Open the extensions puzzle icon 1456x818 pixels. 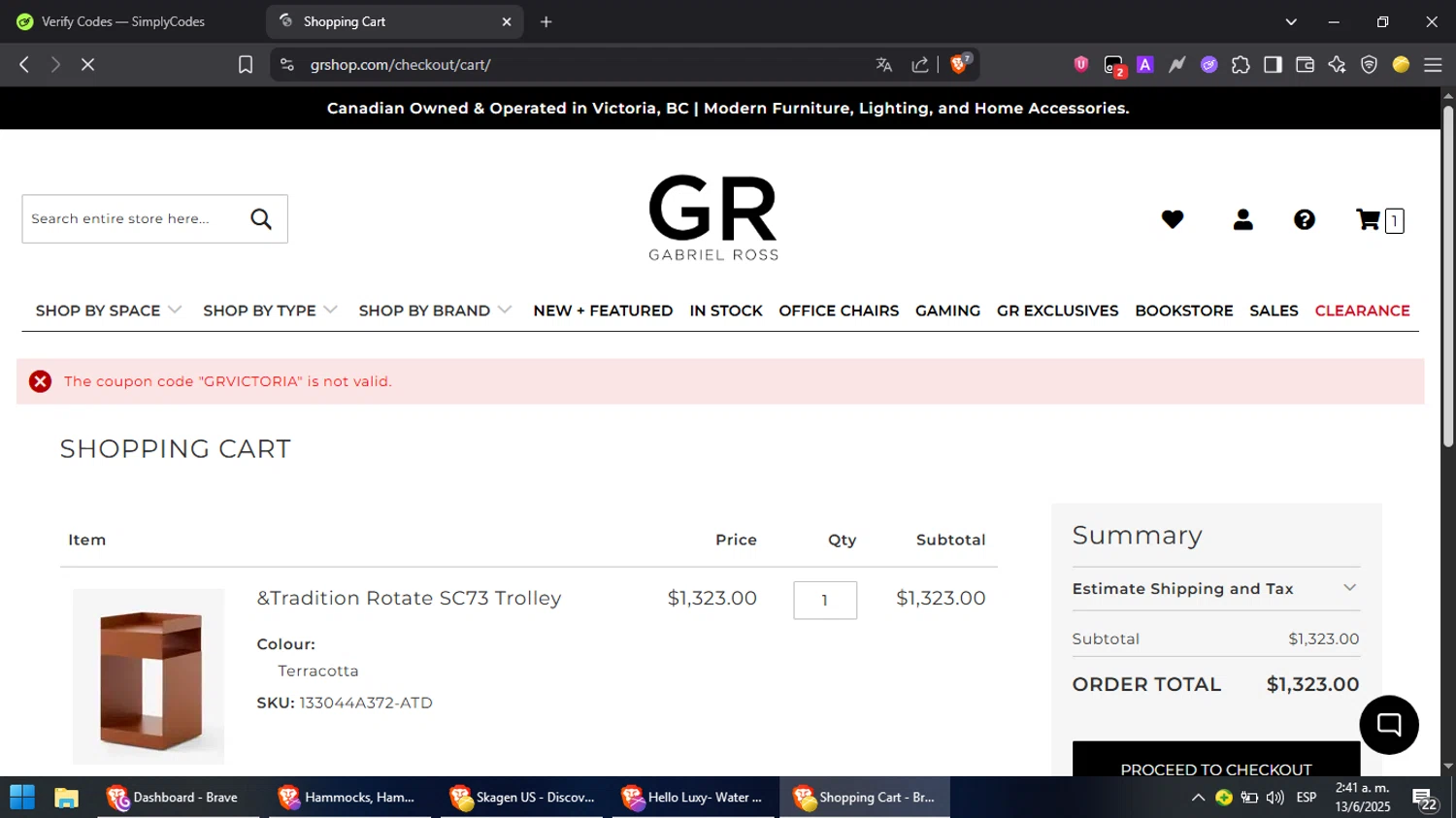1241,65
